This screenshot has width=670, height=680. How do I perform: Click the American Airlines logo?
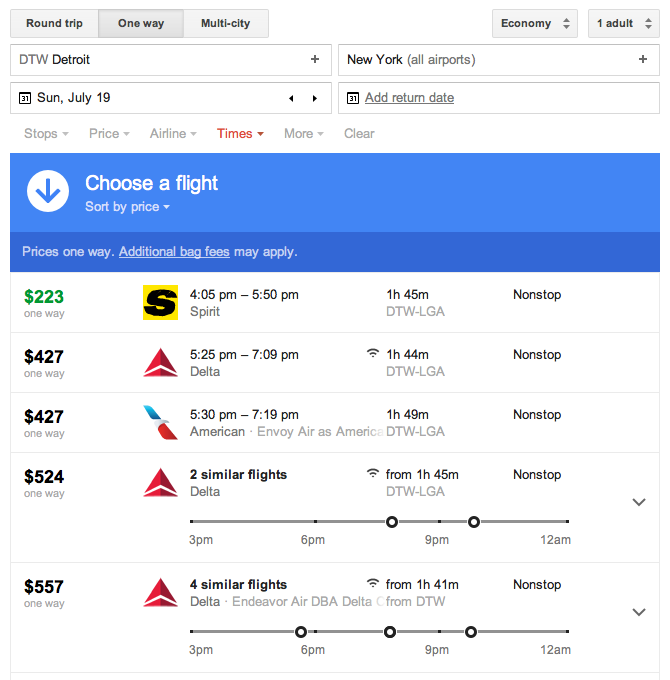(160, 422)
